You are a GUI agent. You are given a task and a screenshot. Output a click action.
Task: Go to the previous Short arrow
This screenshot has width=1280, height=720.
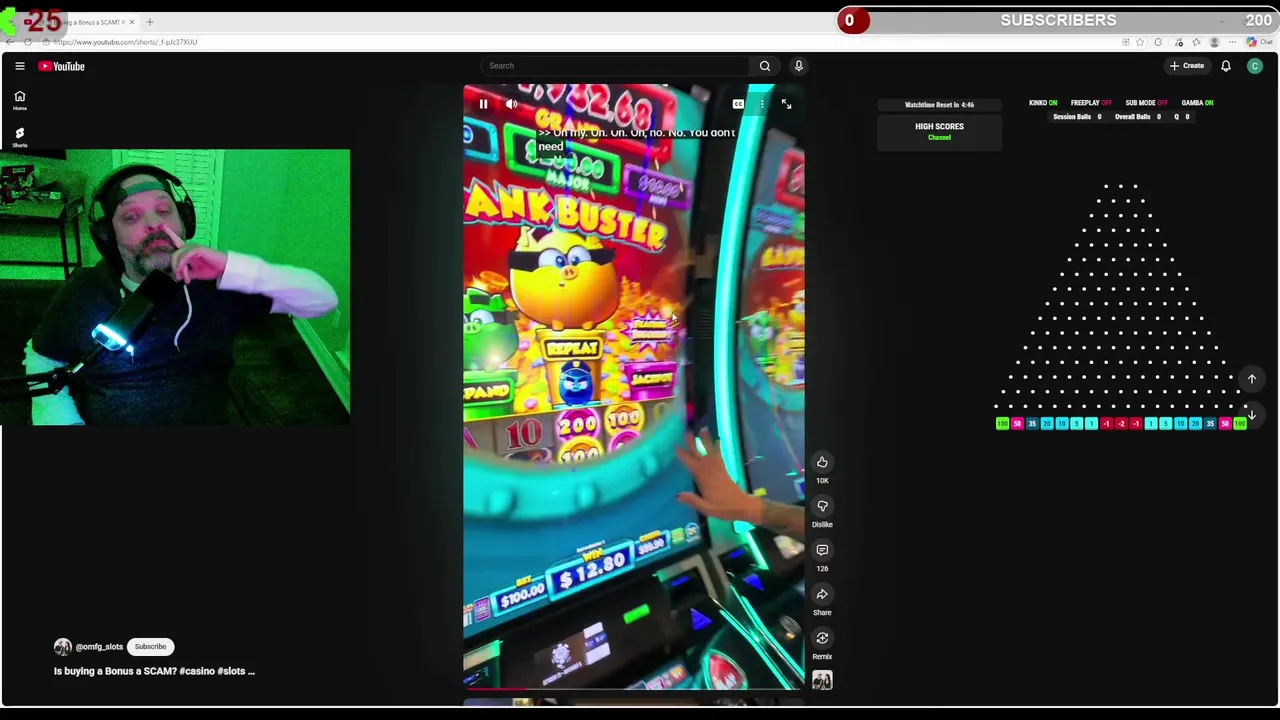1251,379
